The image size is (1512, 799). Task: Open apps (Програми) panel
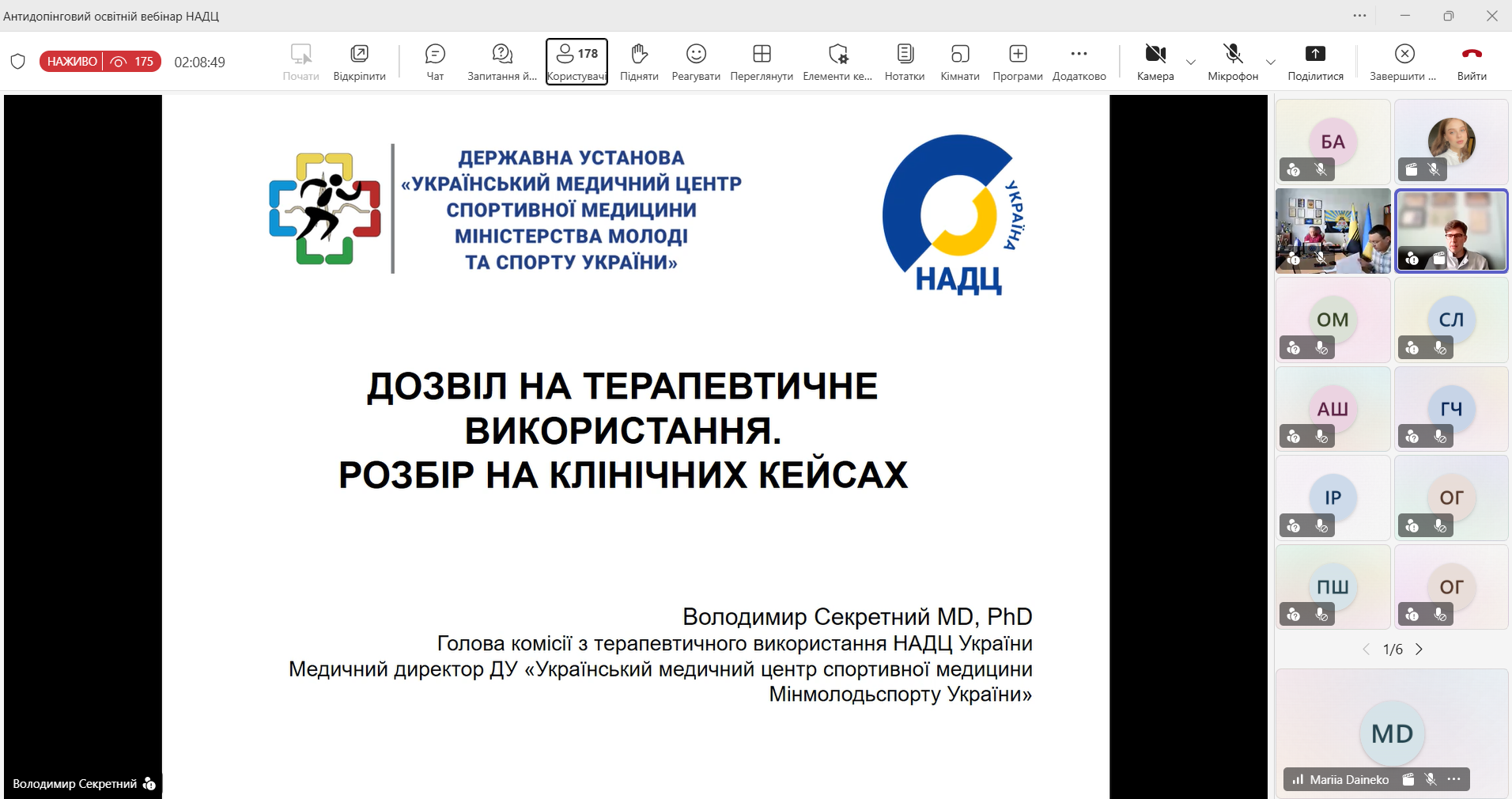click(1018, 62)
